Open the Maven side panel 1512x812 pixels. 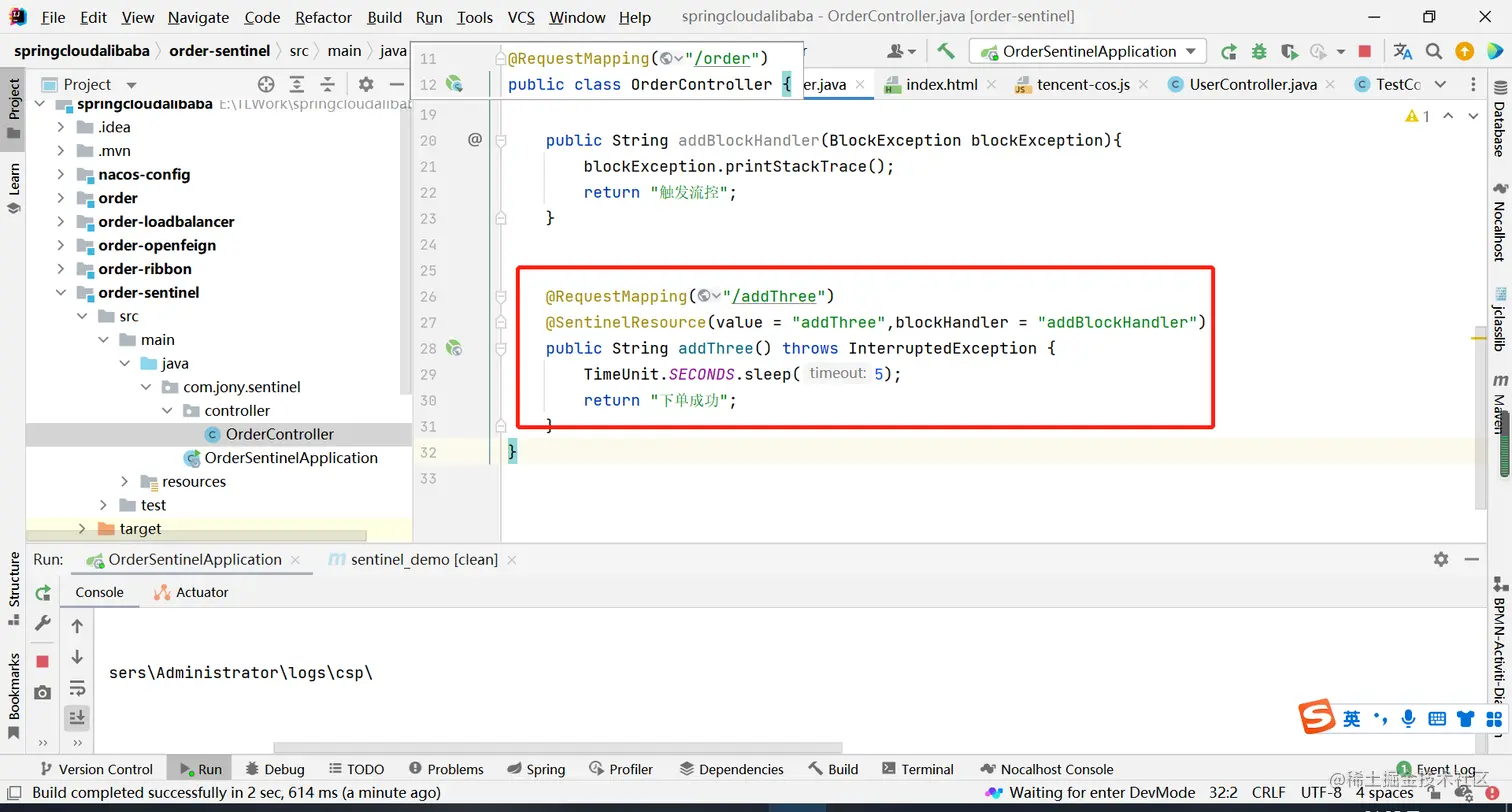1499,404
